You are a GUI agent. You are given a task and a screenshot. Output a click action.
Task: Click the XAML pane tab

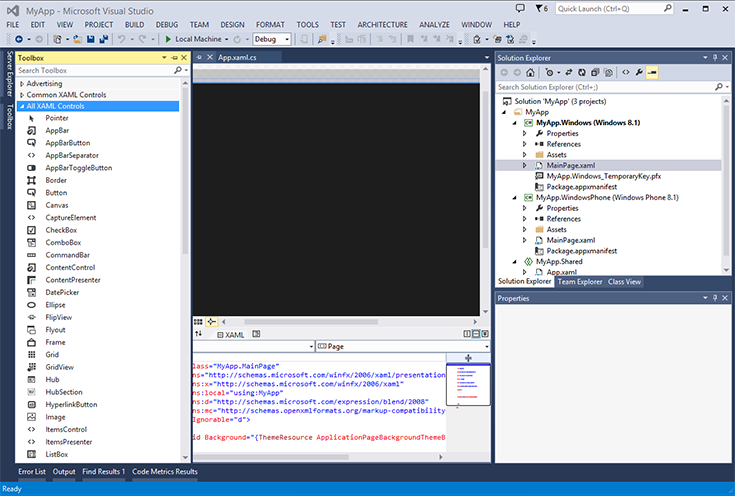[231, 335]
